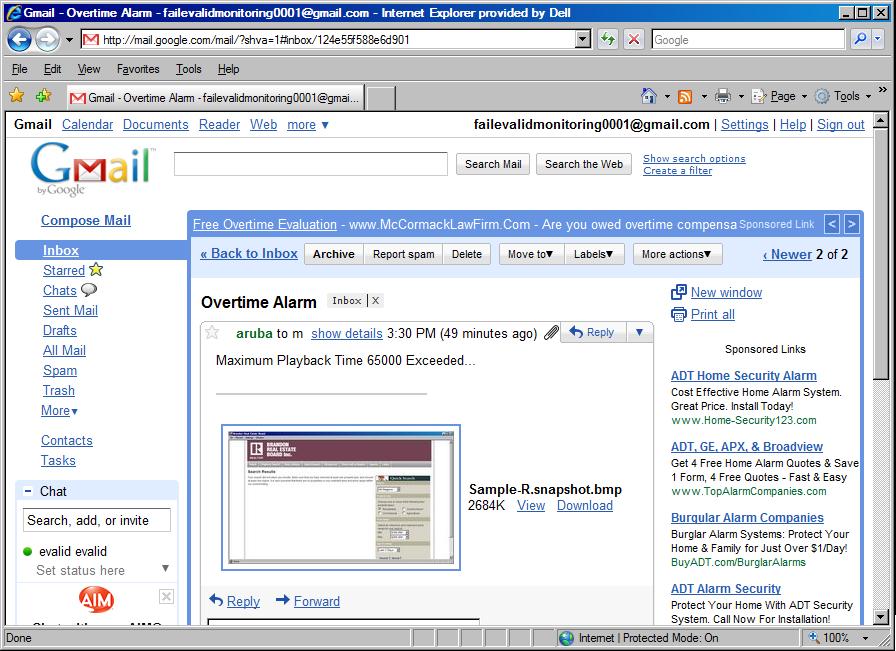This screenshot has height=651, width=896.
Task: Click the next sponsored link arrow
Action: 851,224
